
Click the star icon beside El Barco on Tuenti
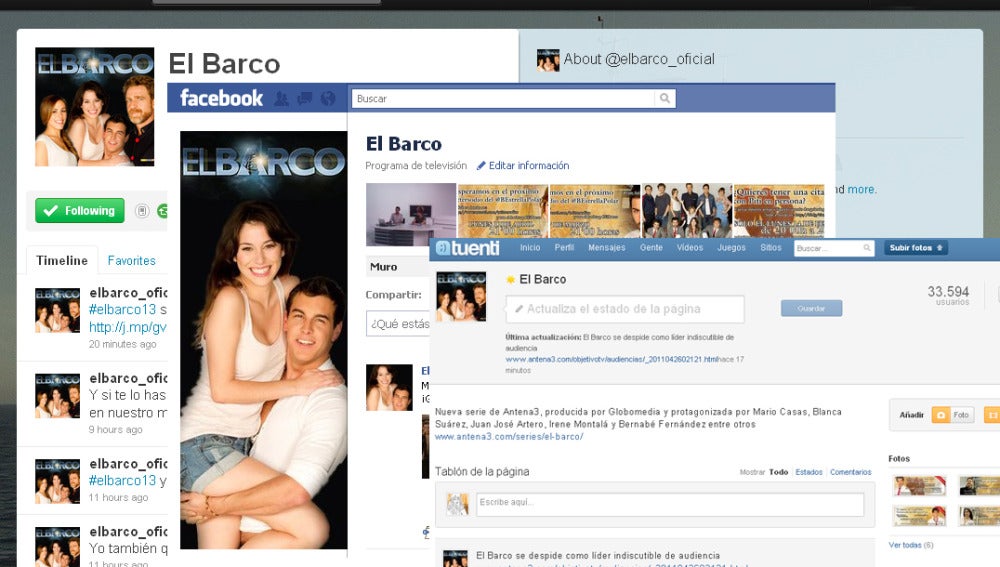click(x=510, y=279)
